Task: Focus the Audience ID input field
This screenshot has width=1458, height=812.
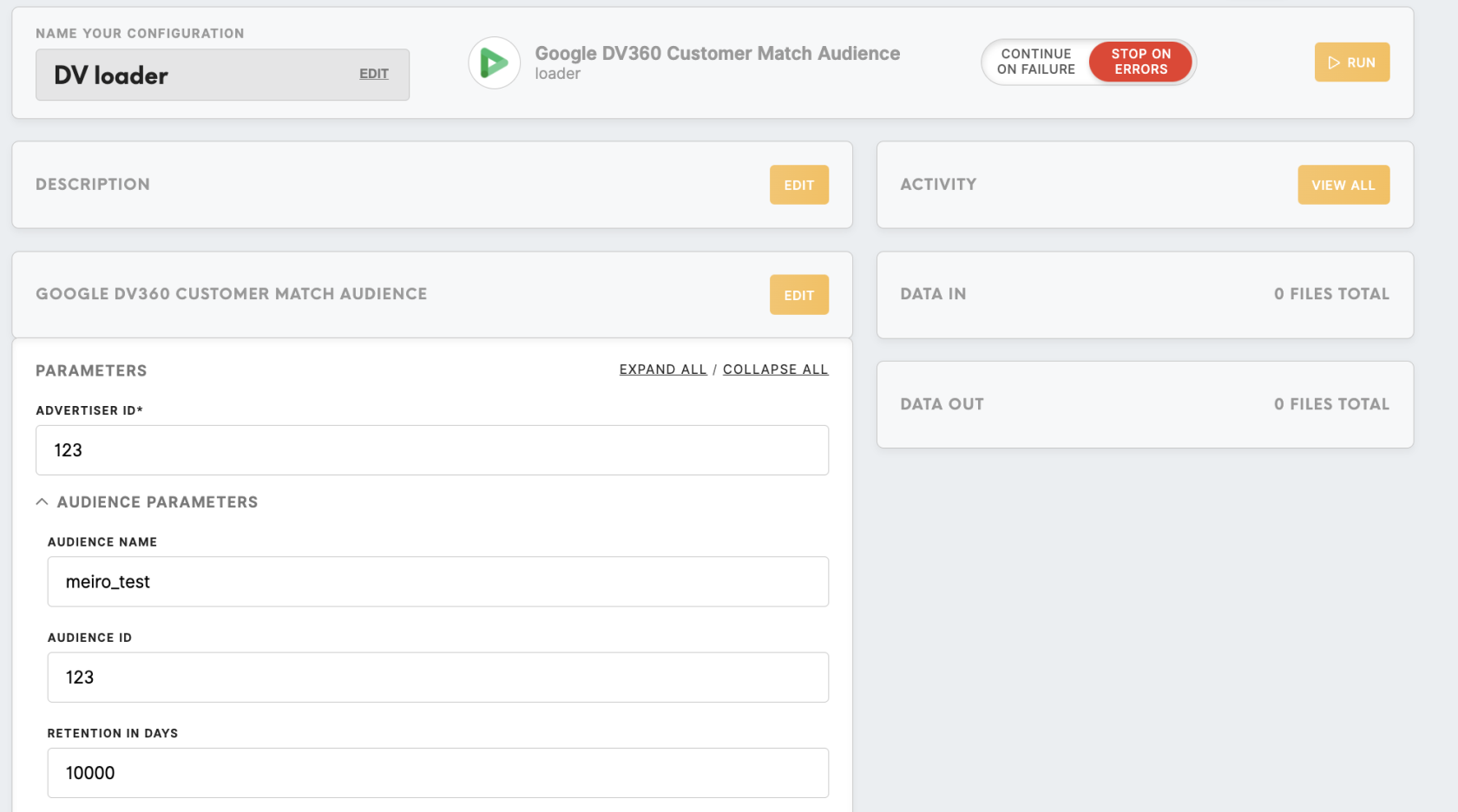Action: point(438,678)
